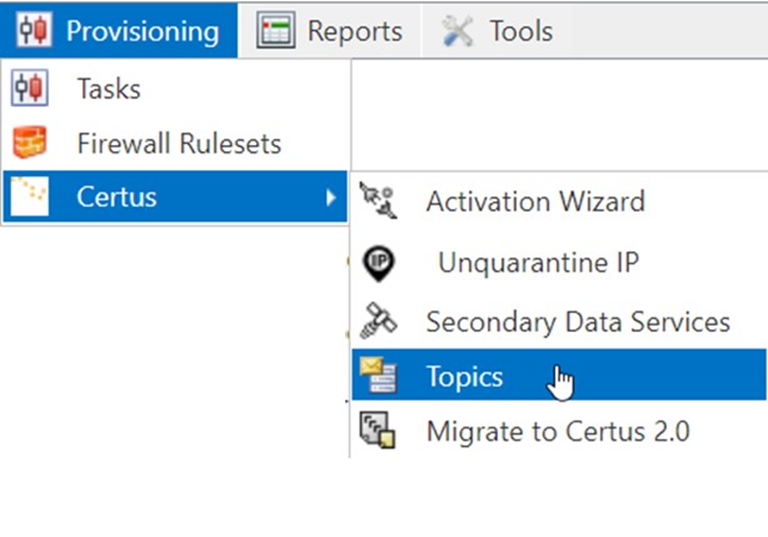Click the Certus submenu icon
Viewport: 768px width, 537px height.
(29, 196)
